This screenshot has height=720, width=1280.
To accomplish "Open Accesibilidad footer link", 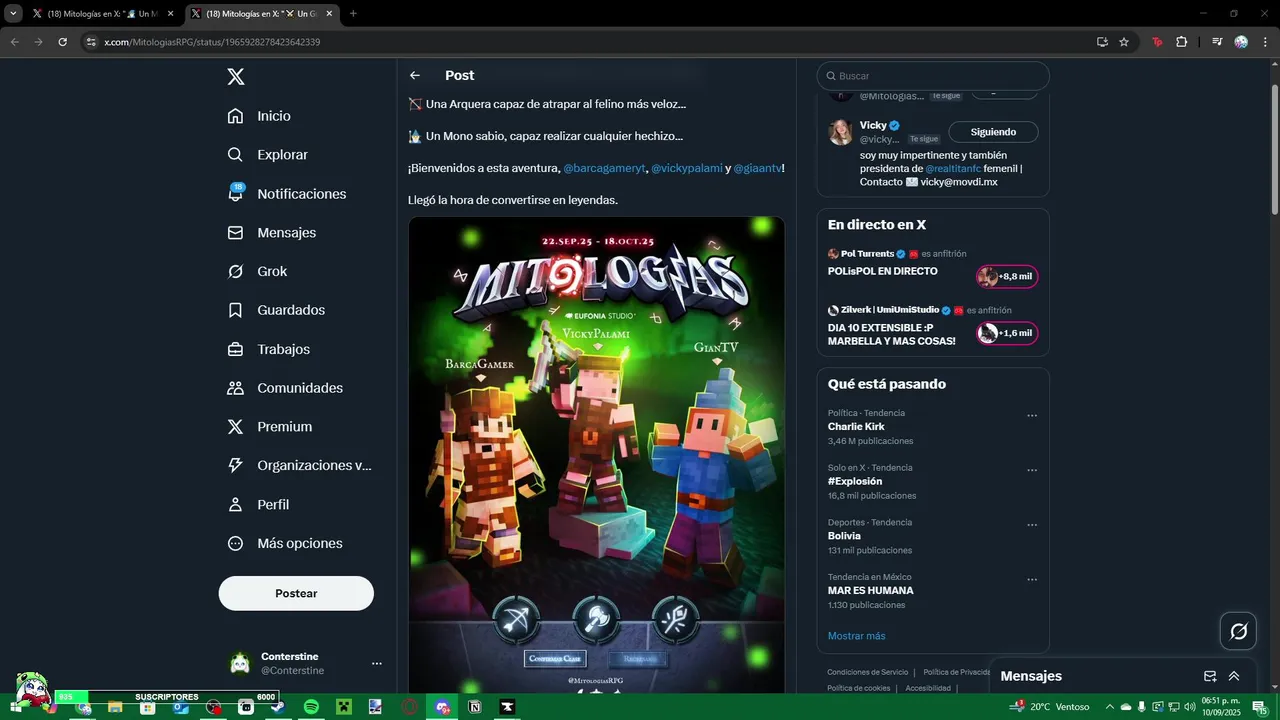I will (928, 688).
